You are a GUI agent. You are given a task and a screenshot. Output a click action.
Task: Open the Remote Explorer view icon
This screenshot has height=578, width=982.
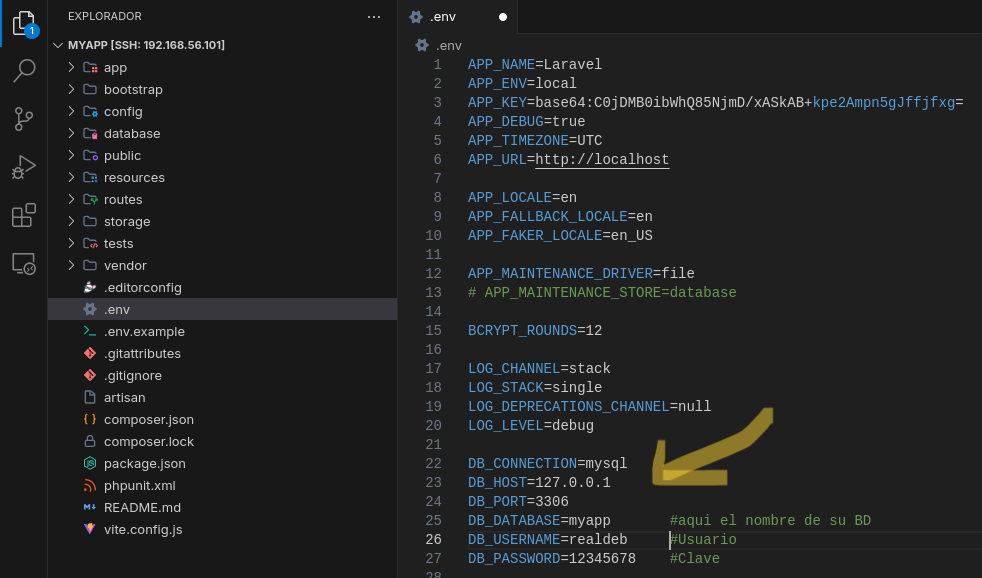tap(24, 264)
